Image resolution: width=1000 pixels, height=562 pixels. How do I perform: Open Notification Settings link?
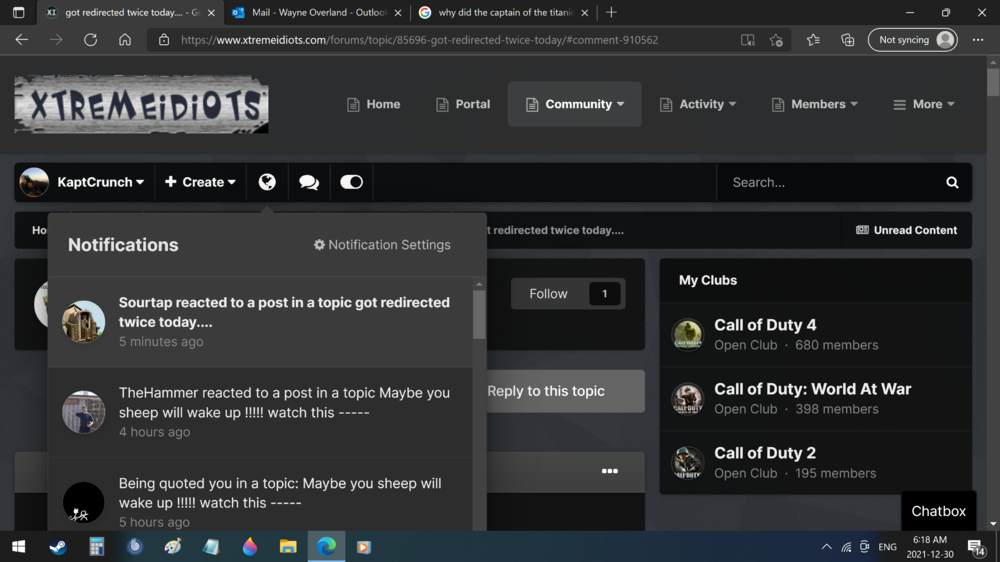point(382,245)
